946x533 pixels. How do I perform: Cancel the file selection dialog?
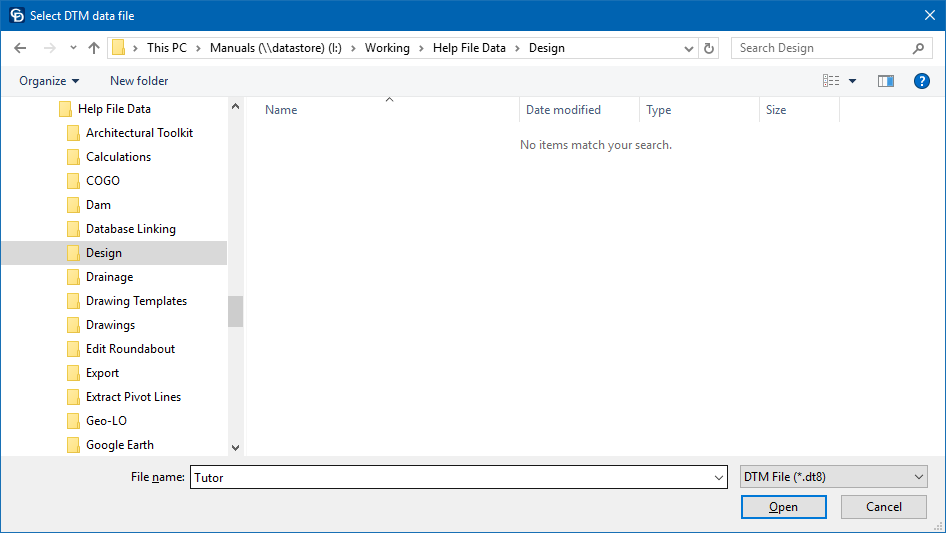tap(883, 507)
